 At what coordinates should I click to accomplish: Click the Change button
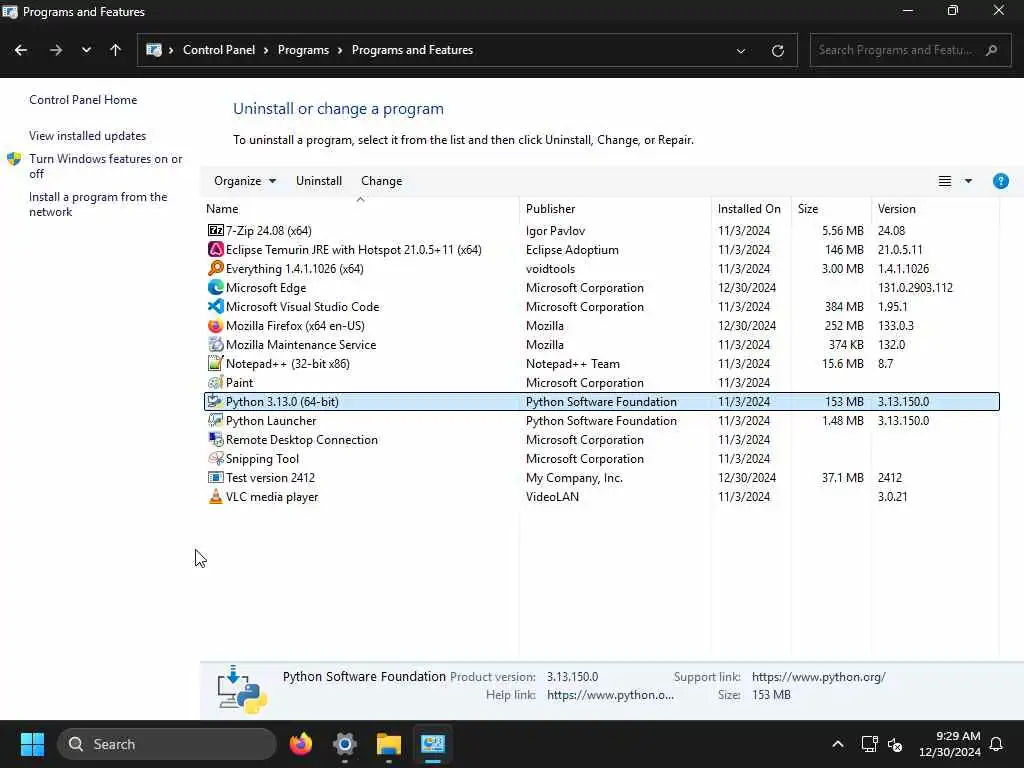(381, 181)
